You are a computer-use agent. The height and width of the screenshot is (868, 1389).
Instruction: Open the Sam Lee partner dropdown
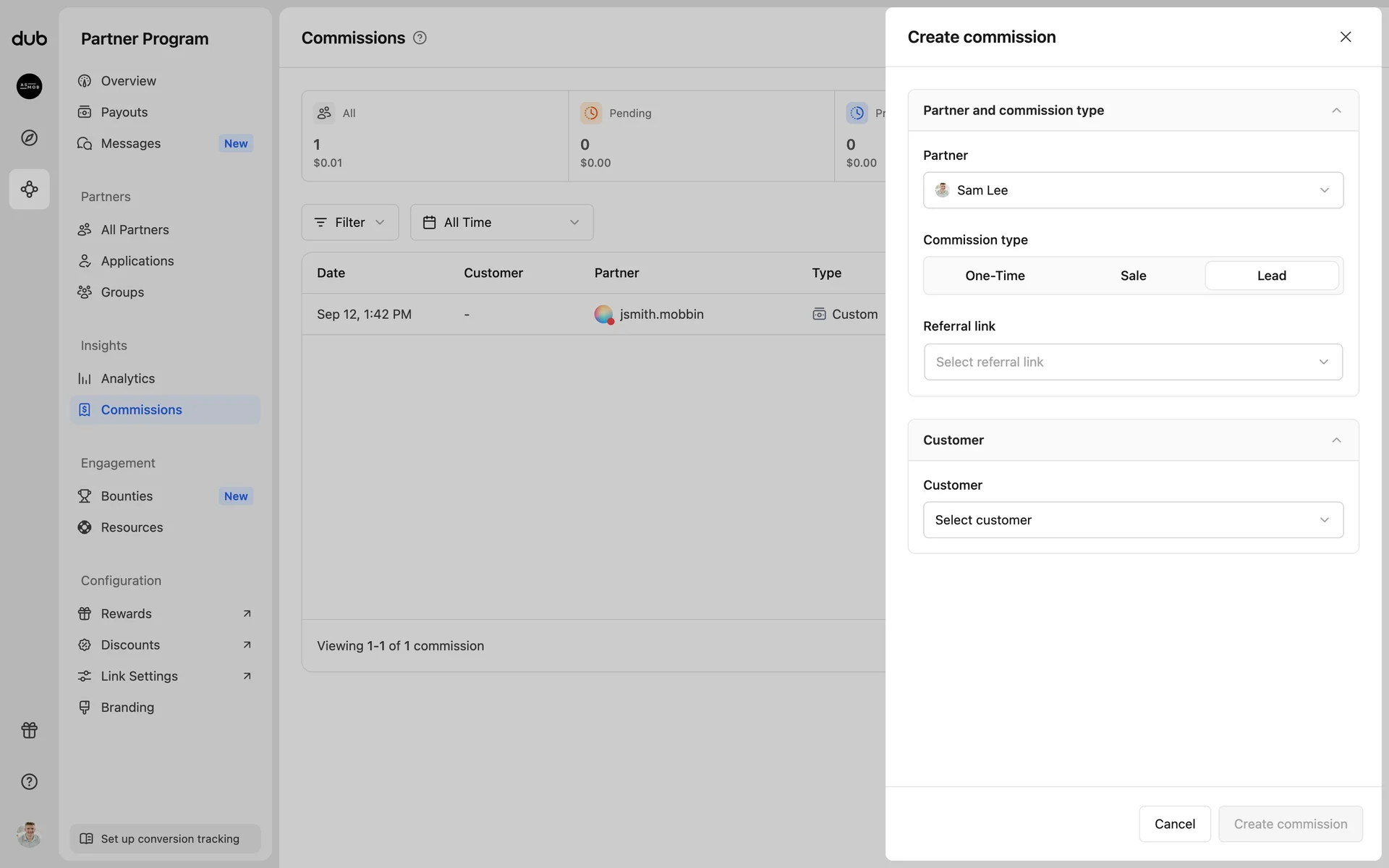[1133, 190]
